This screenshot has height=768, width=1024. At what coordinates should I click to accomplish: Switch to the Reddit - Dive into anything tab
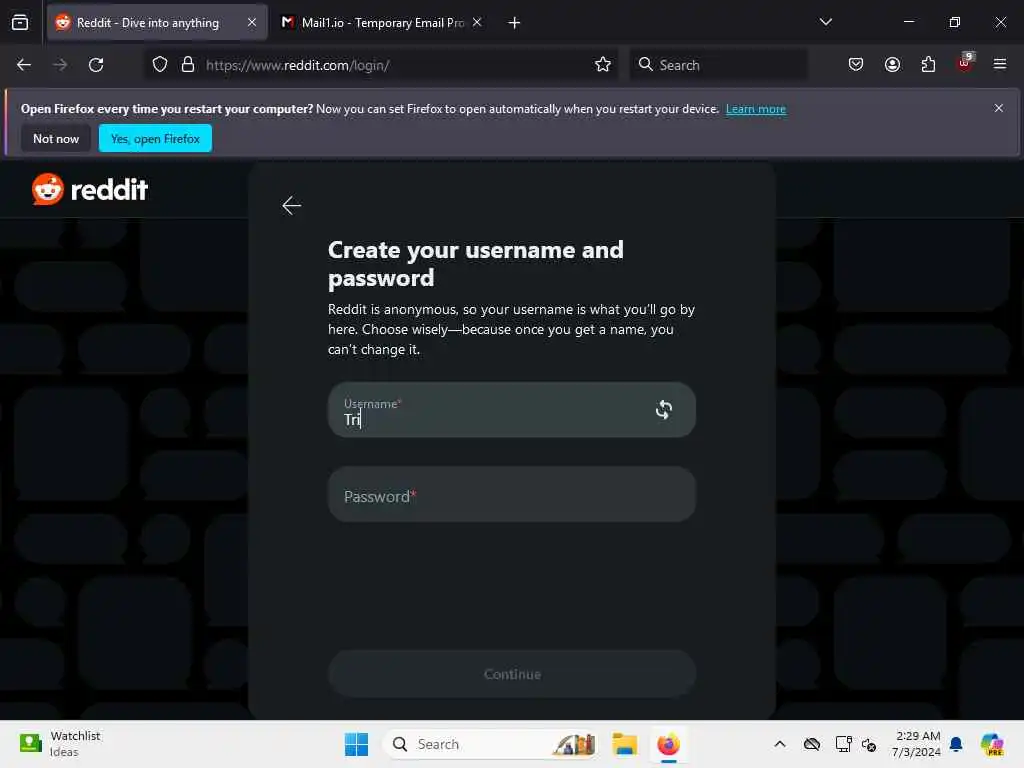pyautogui.click(x=157, y=22)
